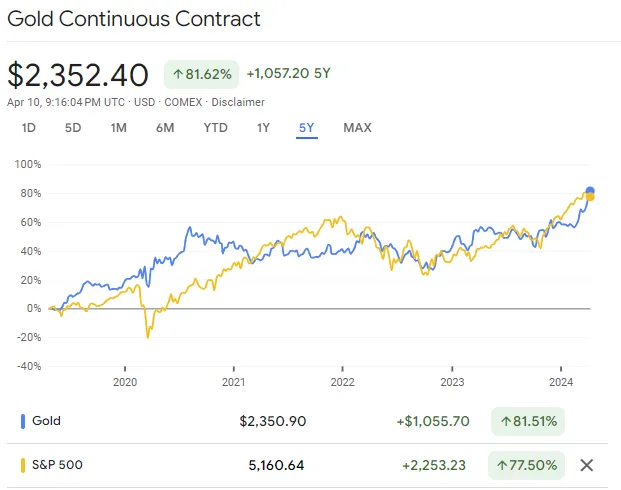Select the 5Y time range tab

click(307, 128)
